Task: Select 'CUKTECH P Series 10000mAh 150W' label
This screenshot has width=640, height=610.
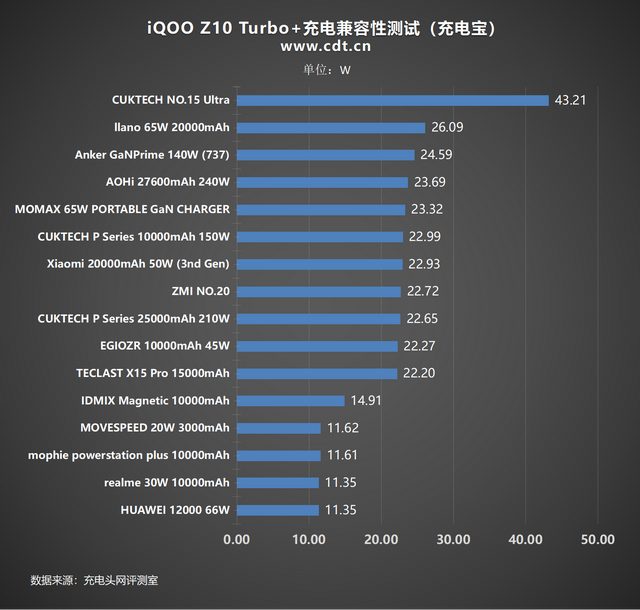Action: click(133, 237)
